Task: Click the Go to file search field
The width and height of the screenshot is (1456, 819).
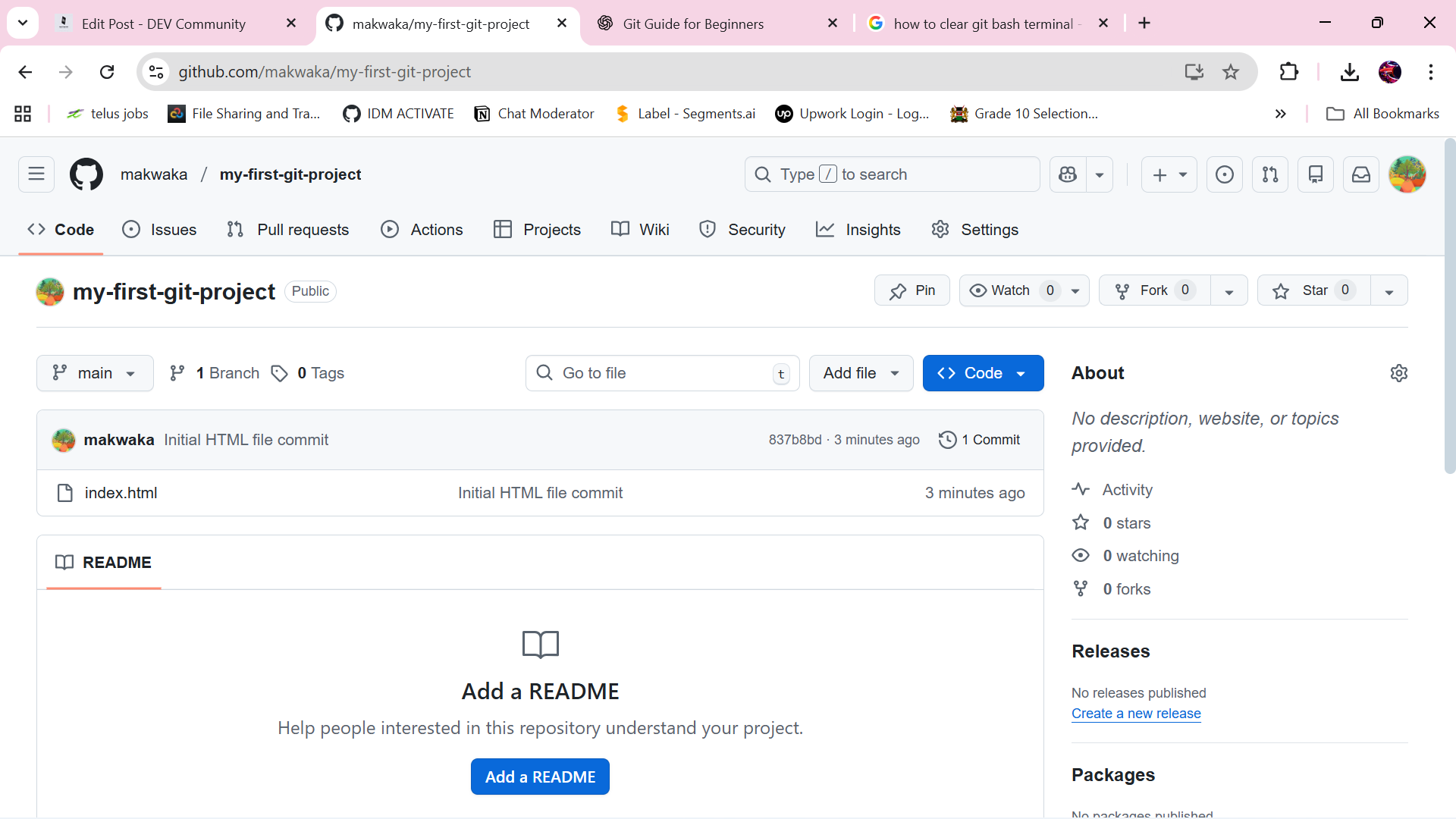Action: (x=662, y=373)
